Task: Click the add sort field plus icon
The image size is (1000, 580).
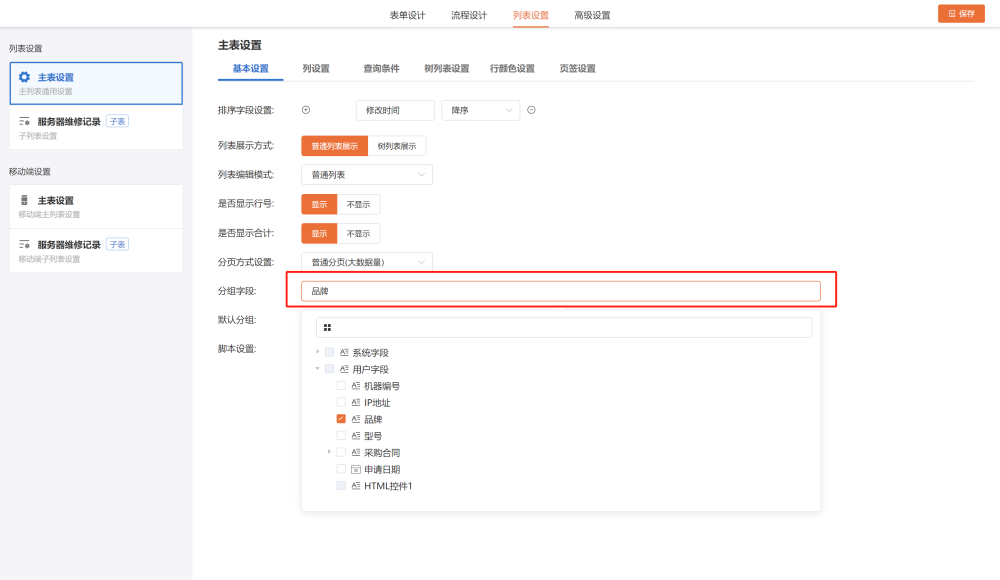Action: coord(306,110)
